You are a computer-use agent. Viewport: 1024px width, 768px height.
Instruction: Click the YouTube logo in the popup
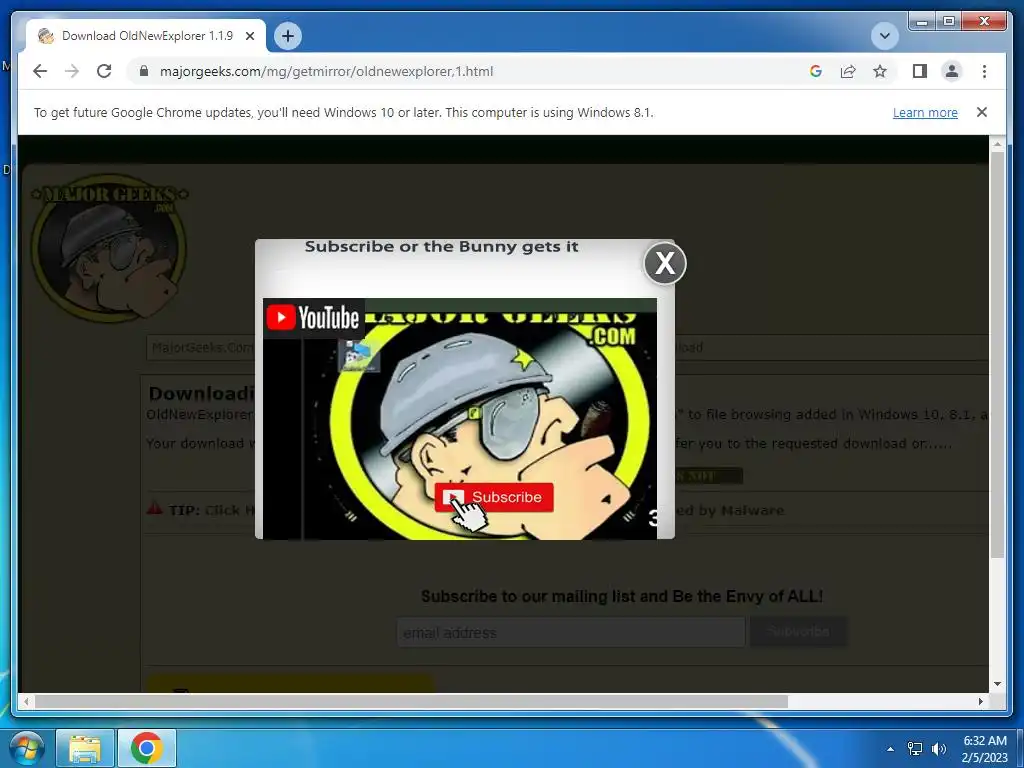(313, 318)
